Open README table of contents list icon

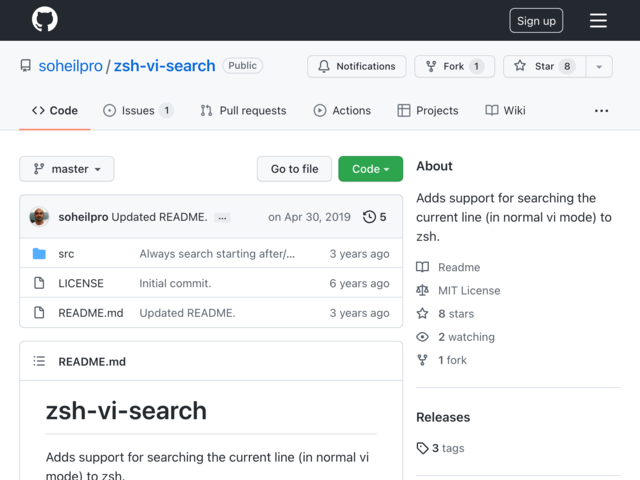tap(39, 361)
